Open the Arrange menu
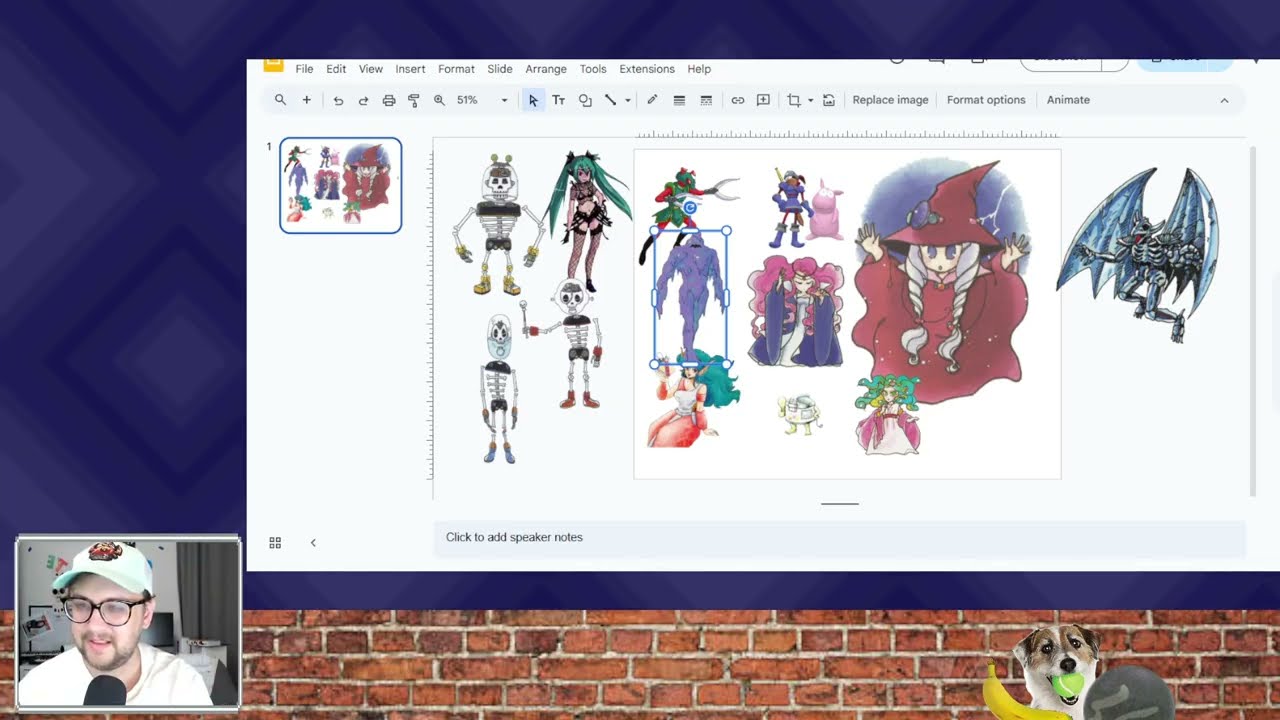1280x720 pixels. pyautogui.click(x=546, y=69)
